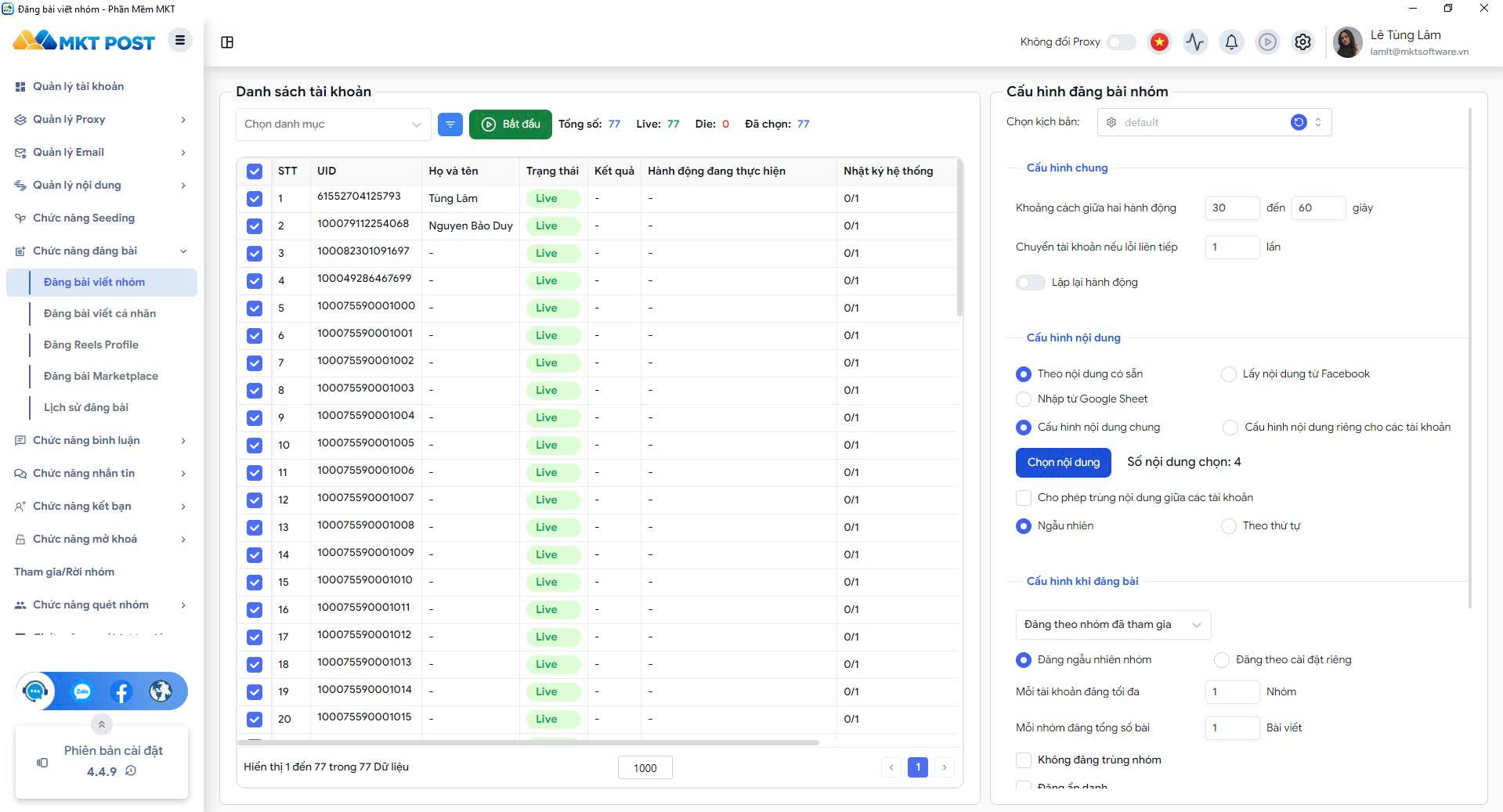Expand the double-chevron up arrow above version card

point(101,724)
